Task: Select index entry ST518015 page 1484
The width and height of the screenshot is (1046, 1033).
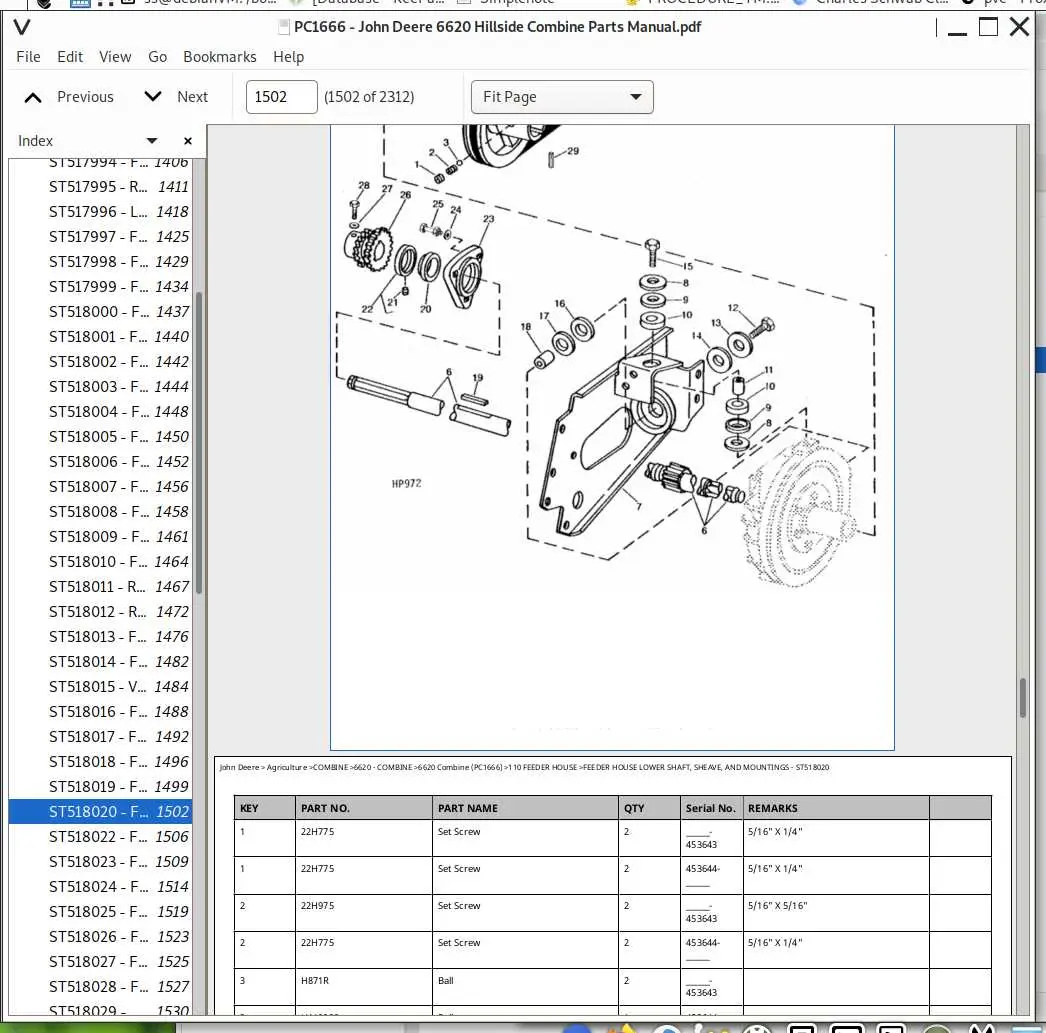Action: coord(100,687)
